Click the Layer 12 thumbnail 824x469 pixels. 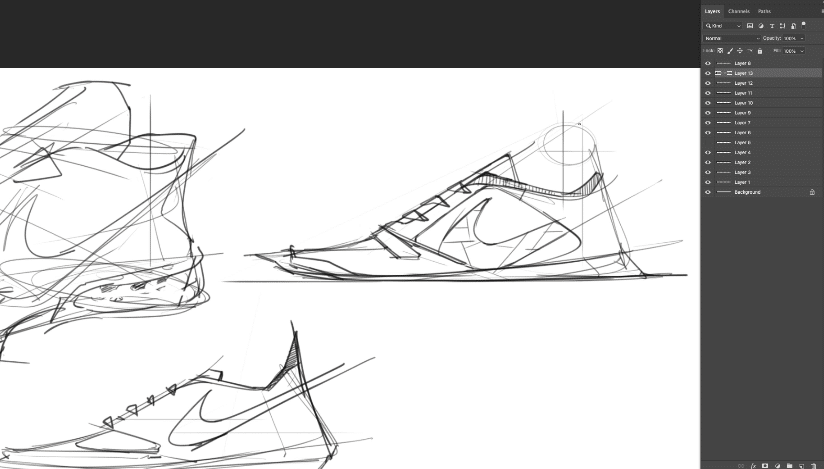724,84
